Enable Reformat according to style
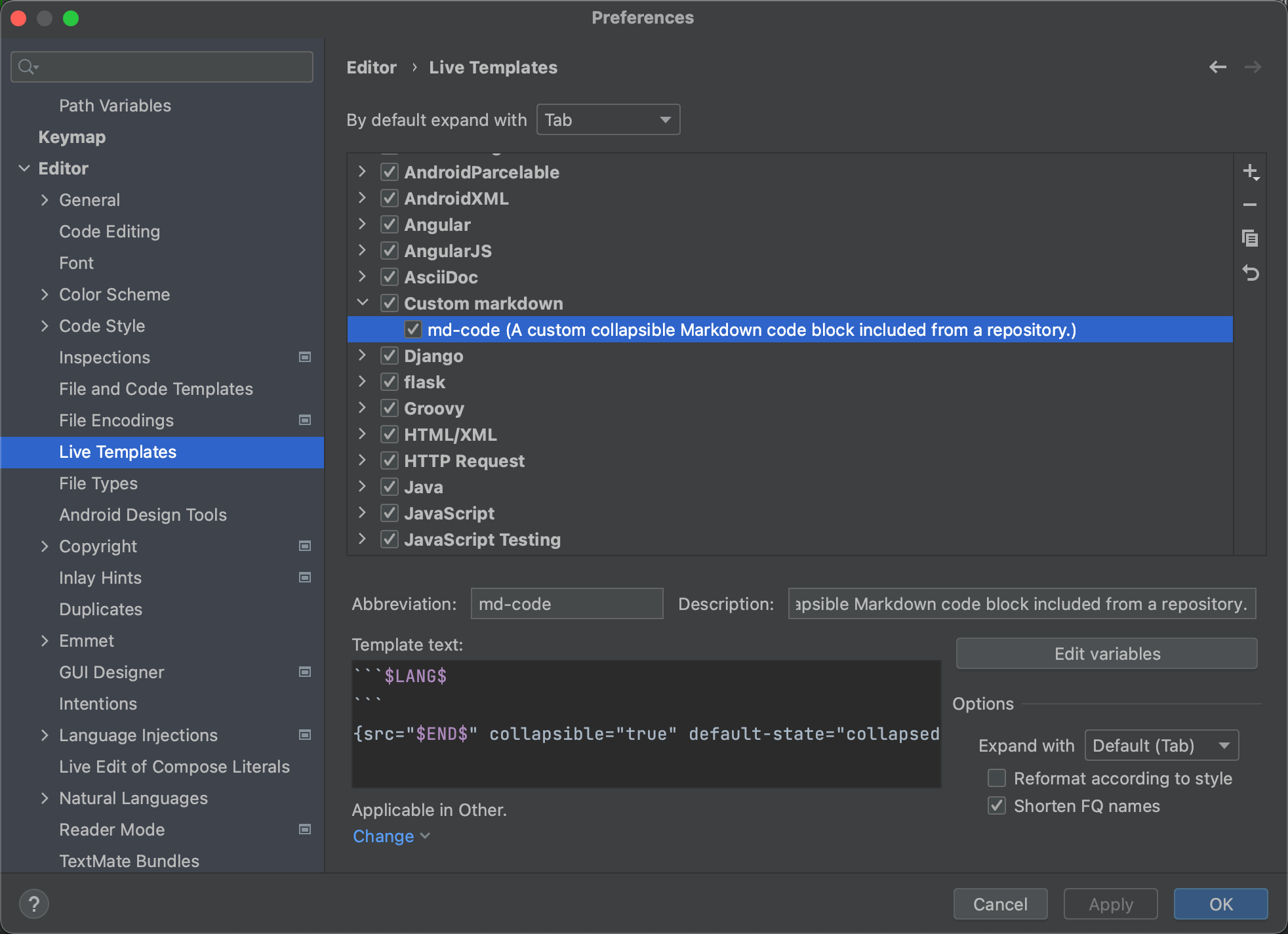Image resolution: width=1288 pixels, height=934 pixels. point(997,778)
